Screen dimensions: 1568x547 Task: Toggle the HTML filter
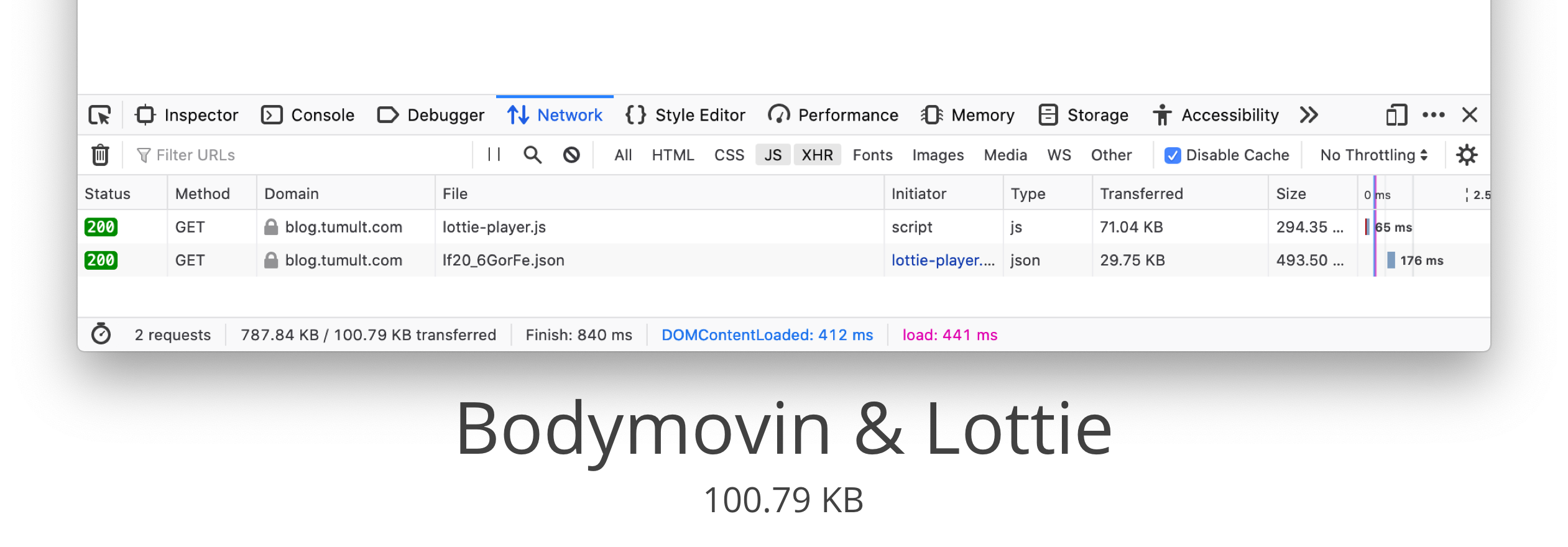click(673, 155)
